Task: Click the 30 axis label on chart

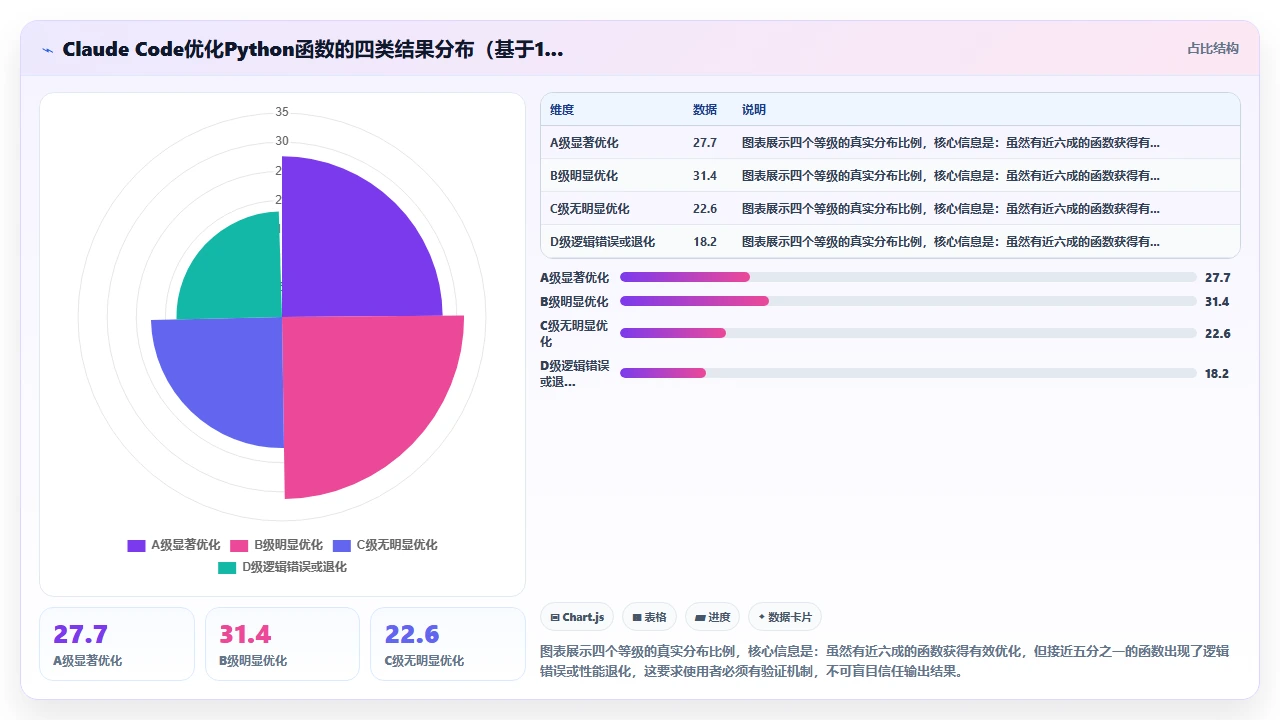Action: tap(282, 141)
